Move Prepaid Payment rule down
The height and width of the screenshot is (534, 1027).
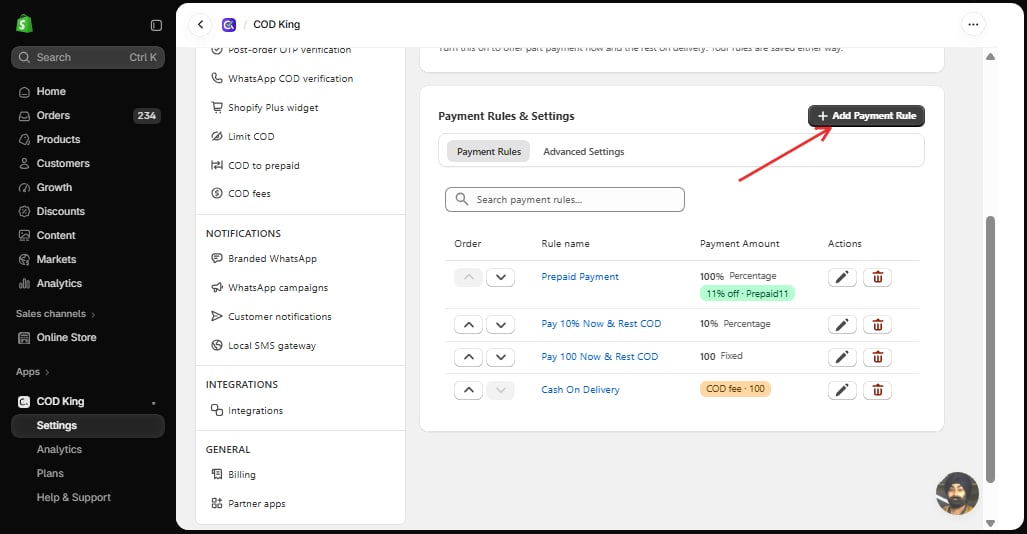coord(500,277)
